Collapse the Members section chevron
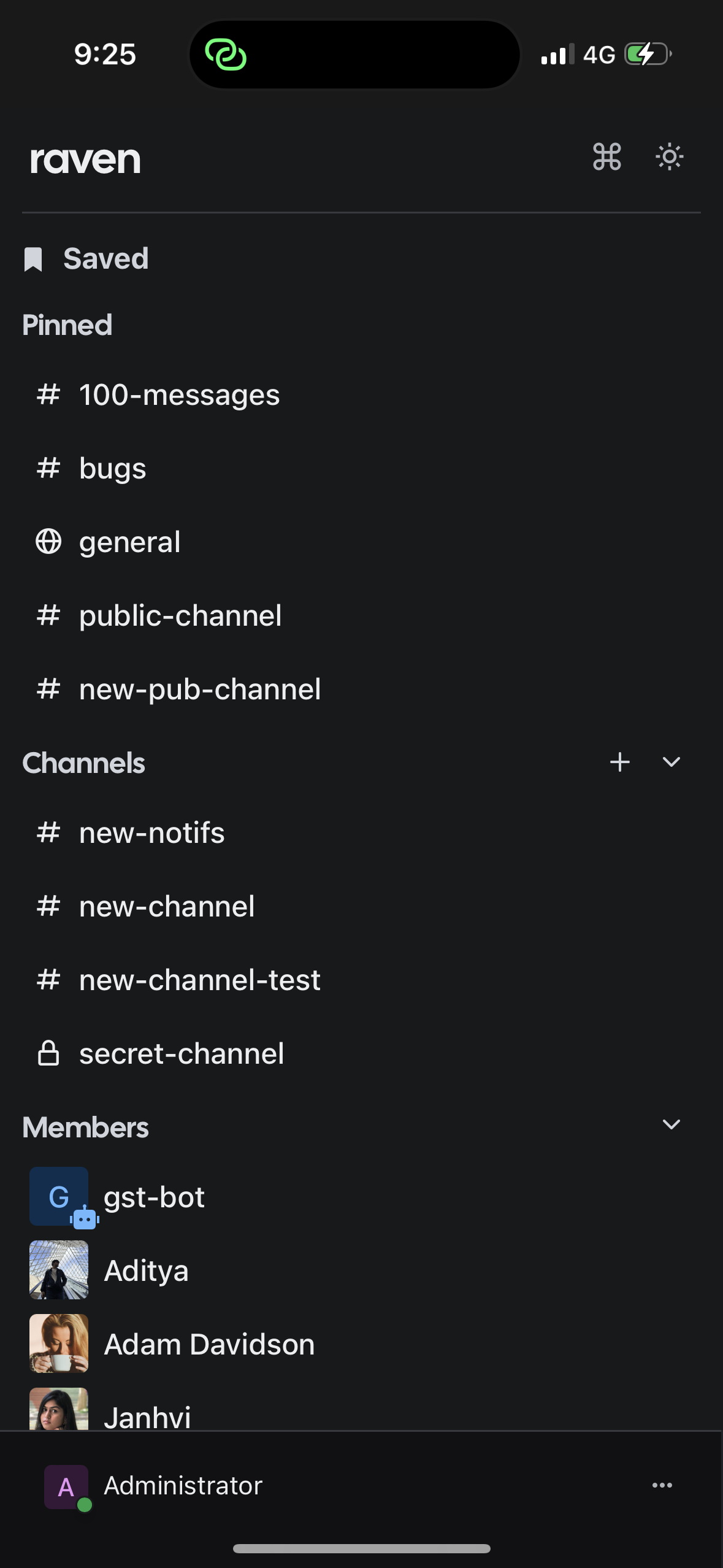Image resolution: width=723 pixels, height=1568 pixels. click(x=671, y=1124)
